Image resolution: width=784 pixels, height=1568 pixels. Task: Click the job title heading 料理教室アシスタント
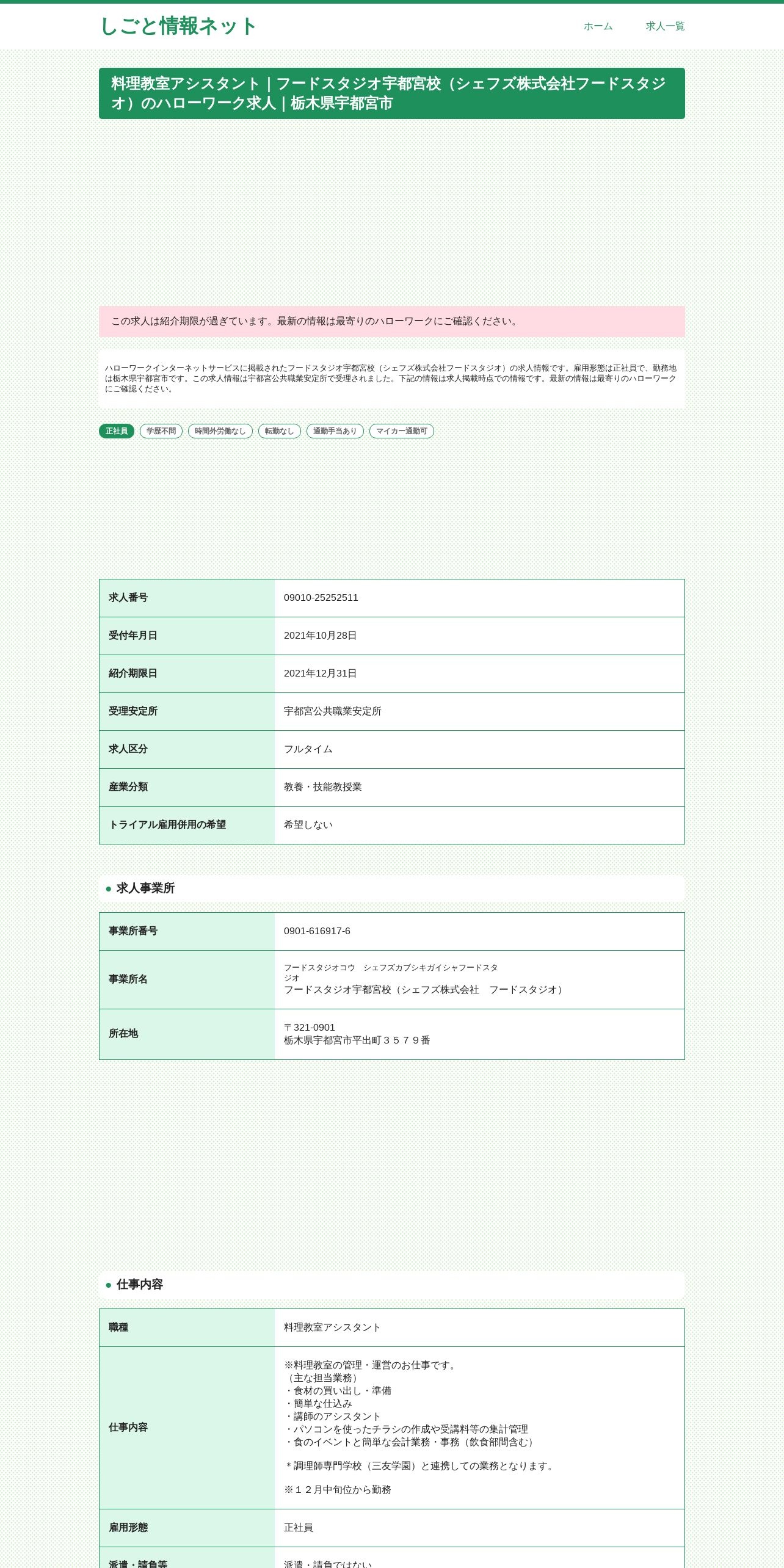(392, 93)
